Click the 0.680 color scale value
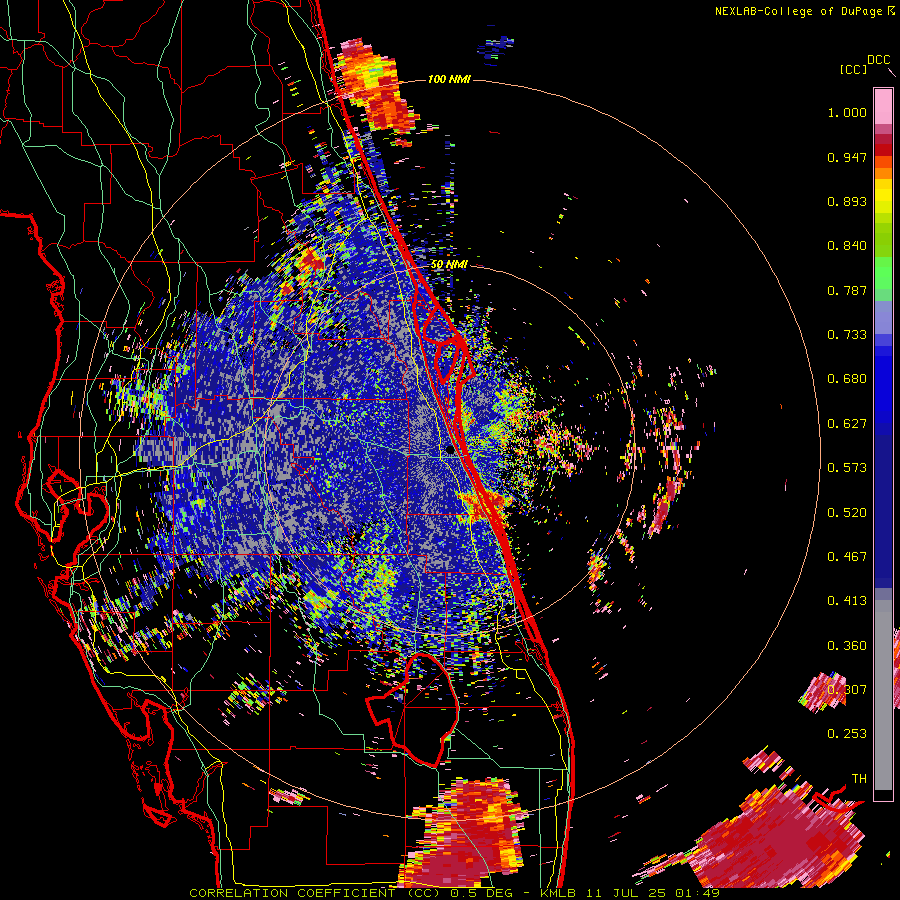The width and height of the screenshot is (900, 900). pyautogui.click(x=847, y=379)
